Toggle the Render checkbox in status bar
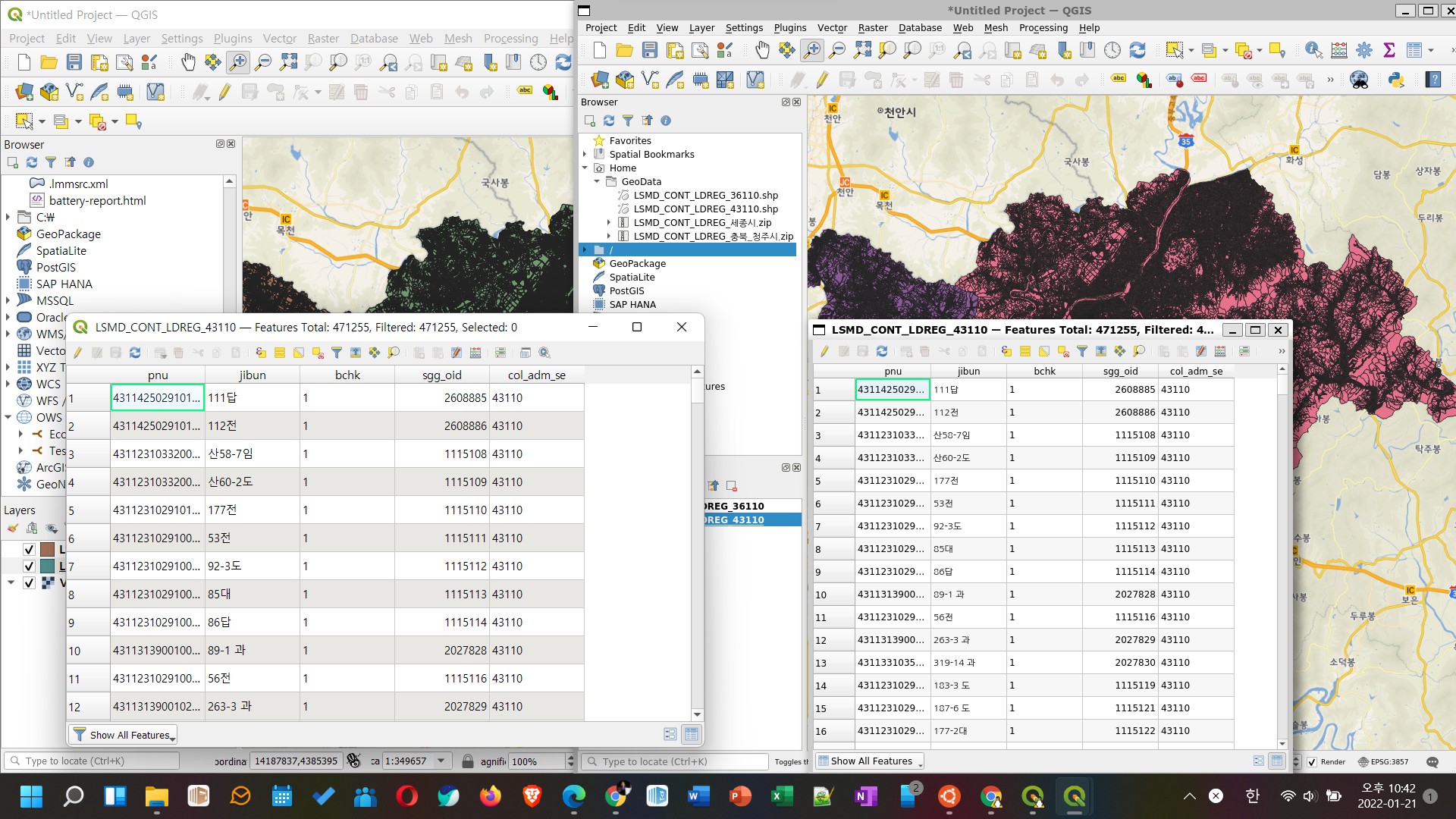 [1313, 762]
